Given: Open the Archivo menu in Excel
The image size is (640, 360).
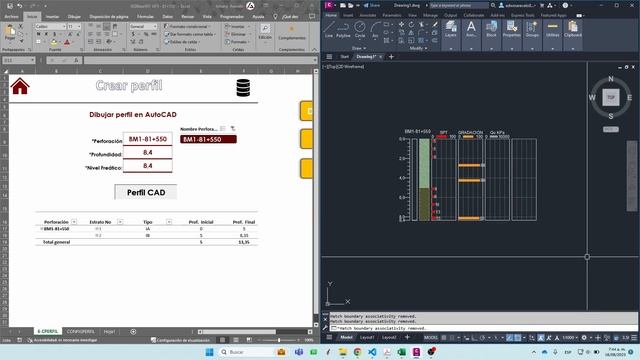Looking at the screenshot, I should tap(11, 17).
